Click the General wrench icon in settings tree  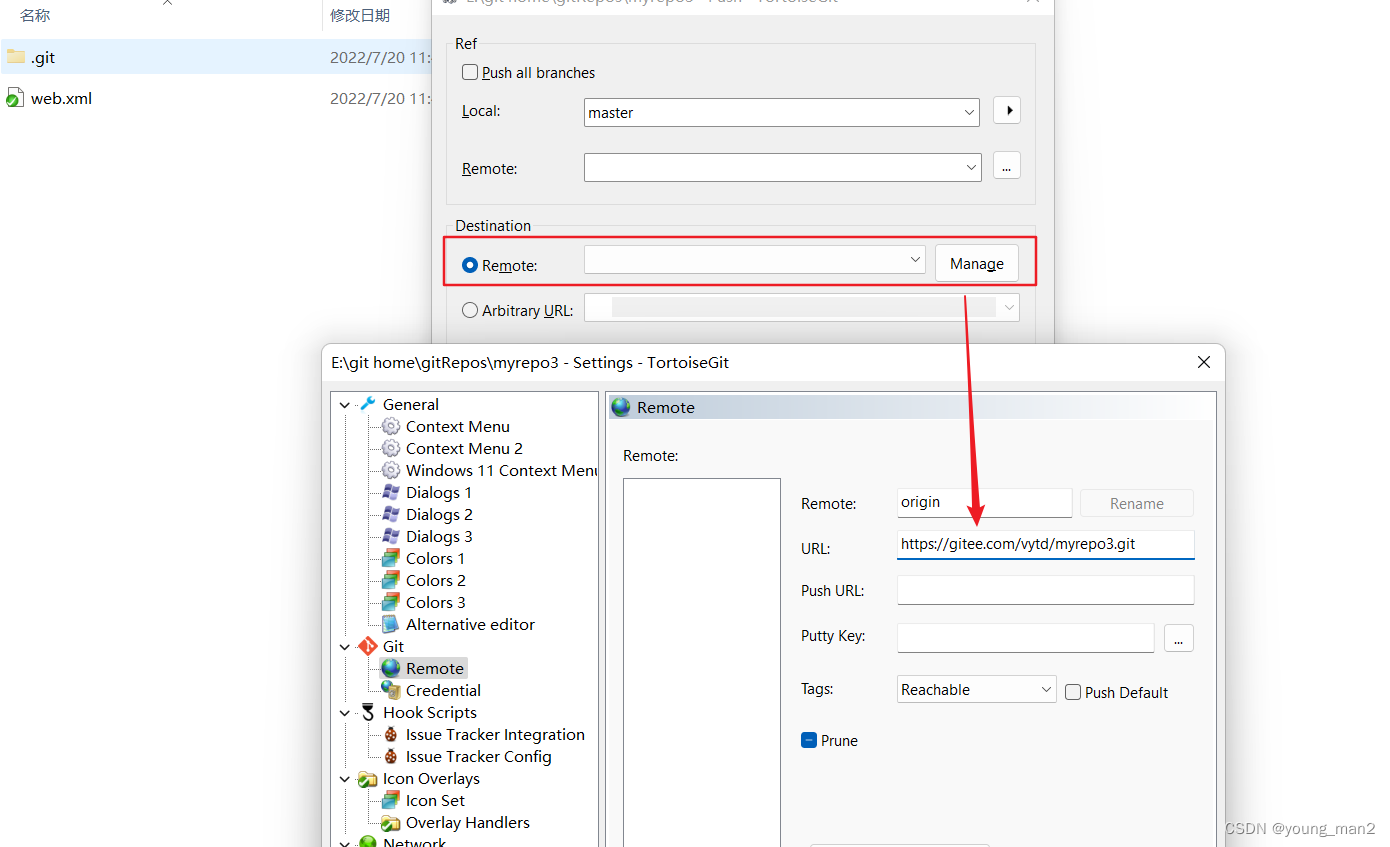368,404
